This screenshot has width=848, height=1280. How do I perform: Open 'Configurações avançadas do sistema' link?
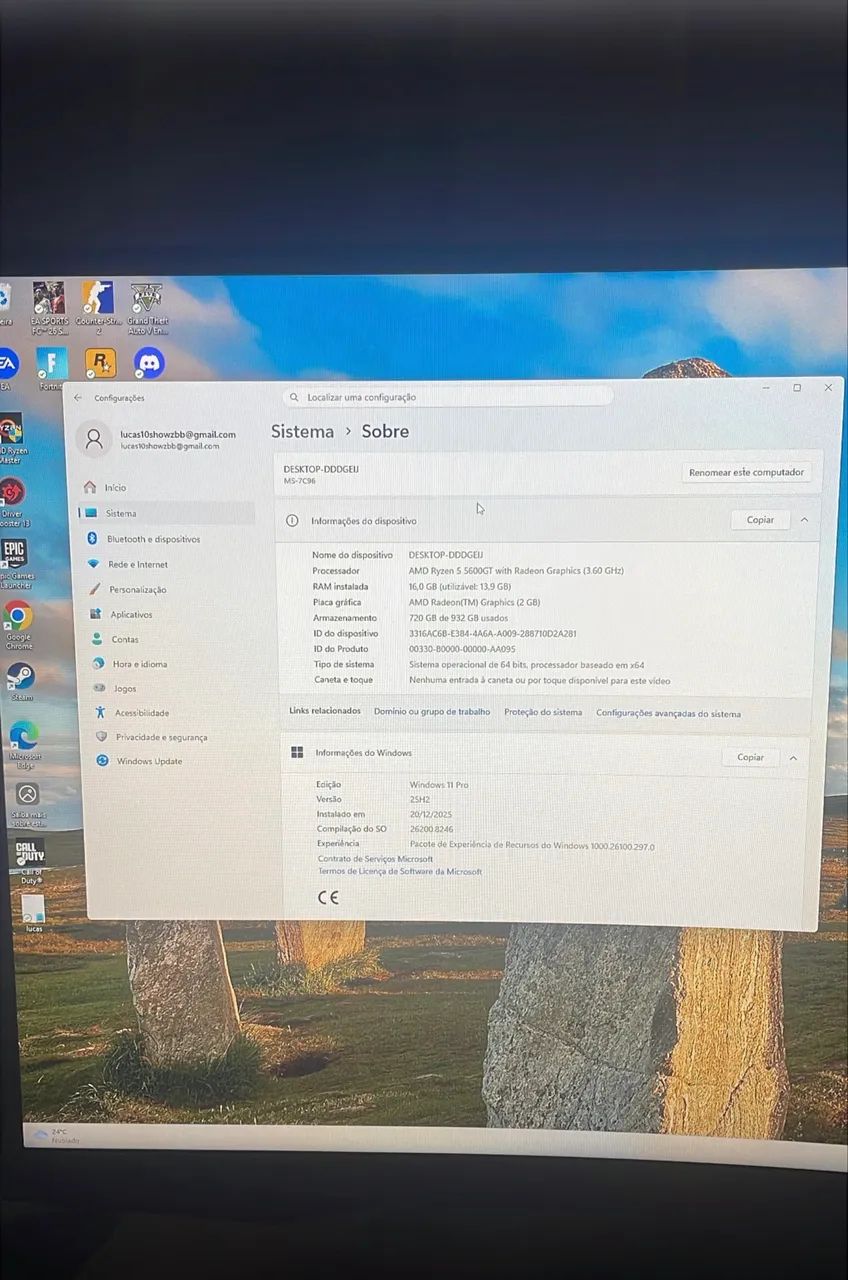[668, 713]
